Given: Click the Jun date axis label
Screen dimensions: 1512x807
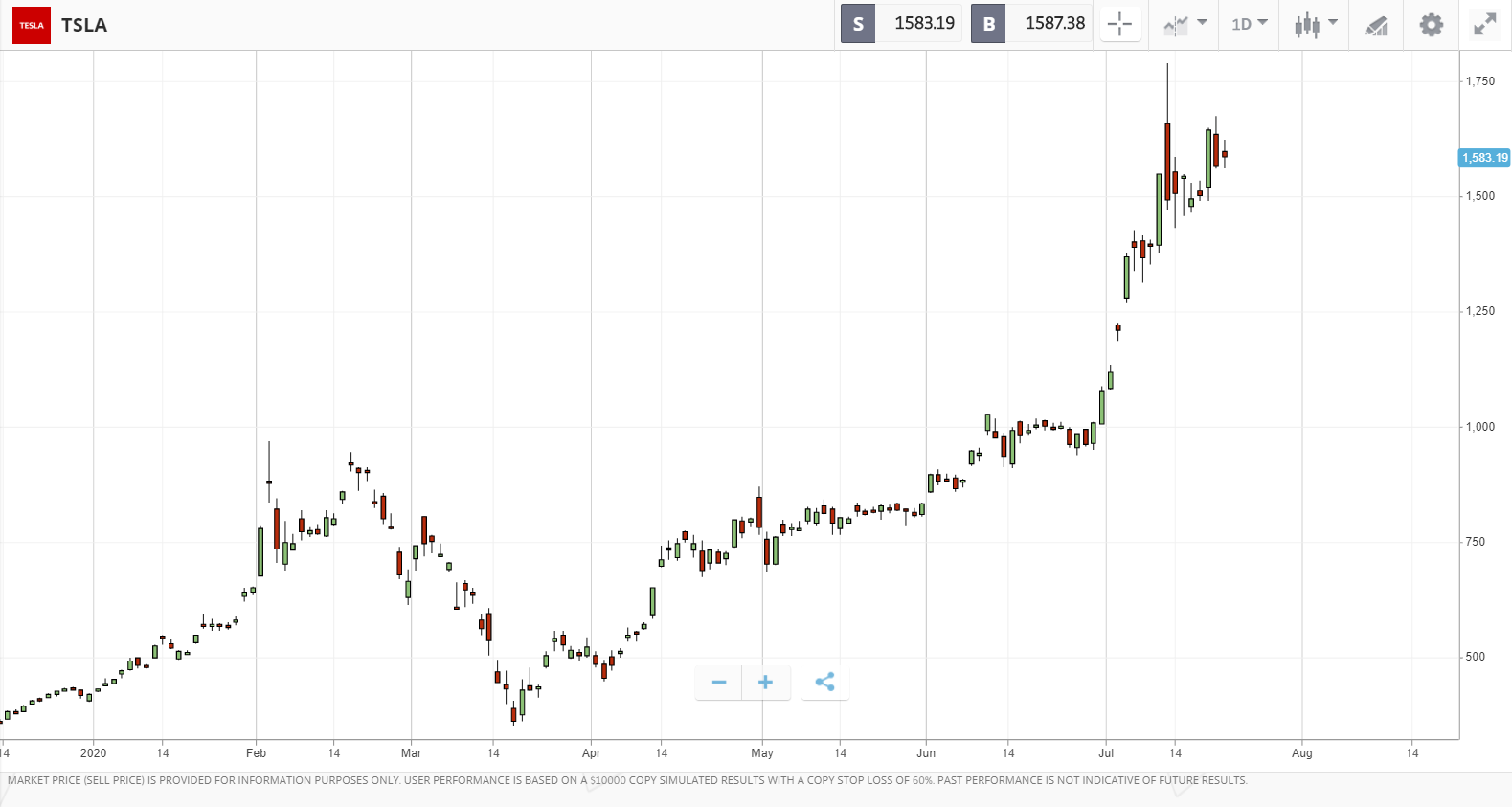Looking at the screenshot, I should click(926, 753).
